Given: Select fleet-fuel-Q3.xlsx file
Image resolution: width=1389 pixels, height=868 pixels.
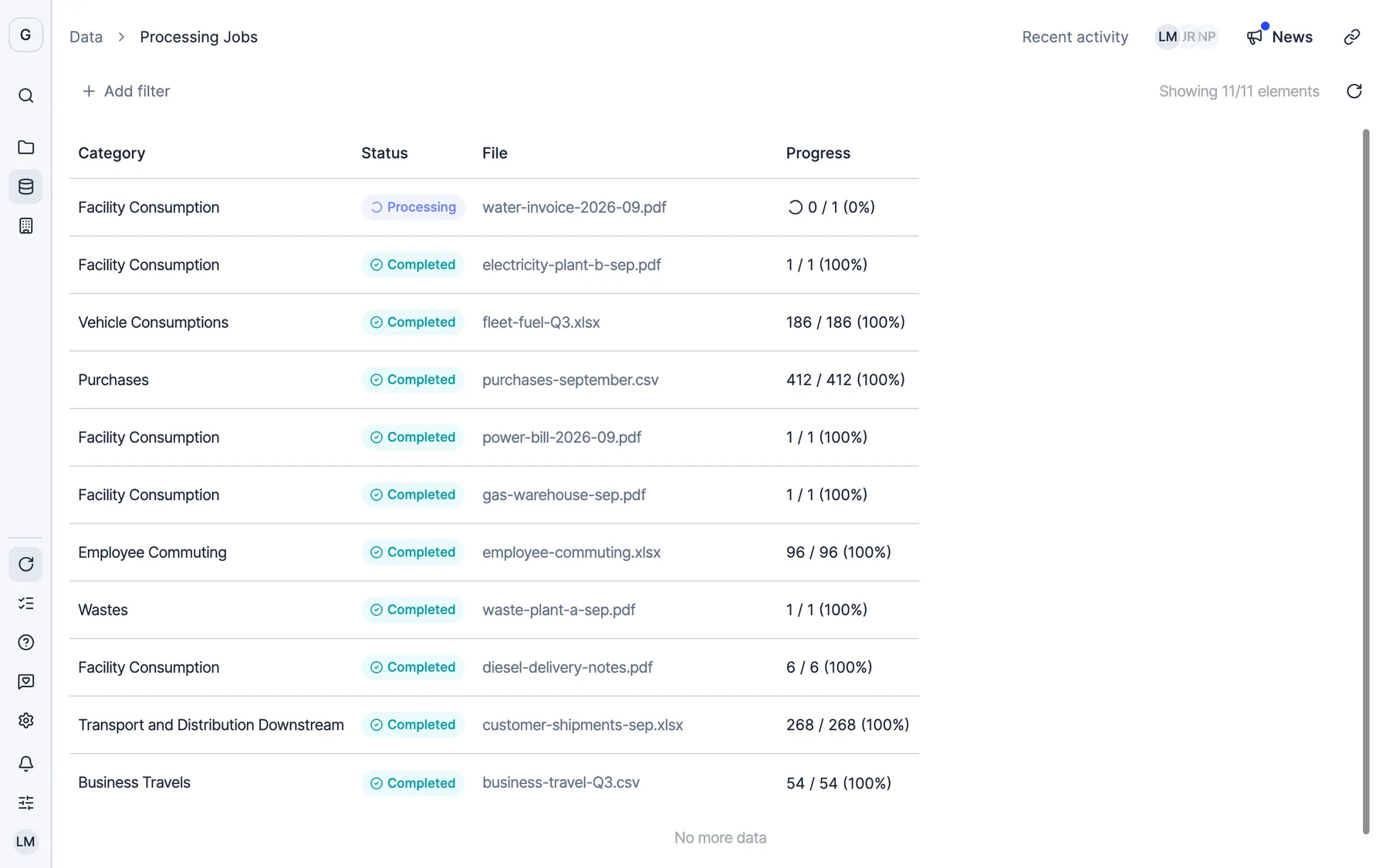Looking at the screenshot, I should click(541, 323).
